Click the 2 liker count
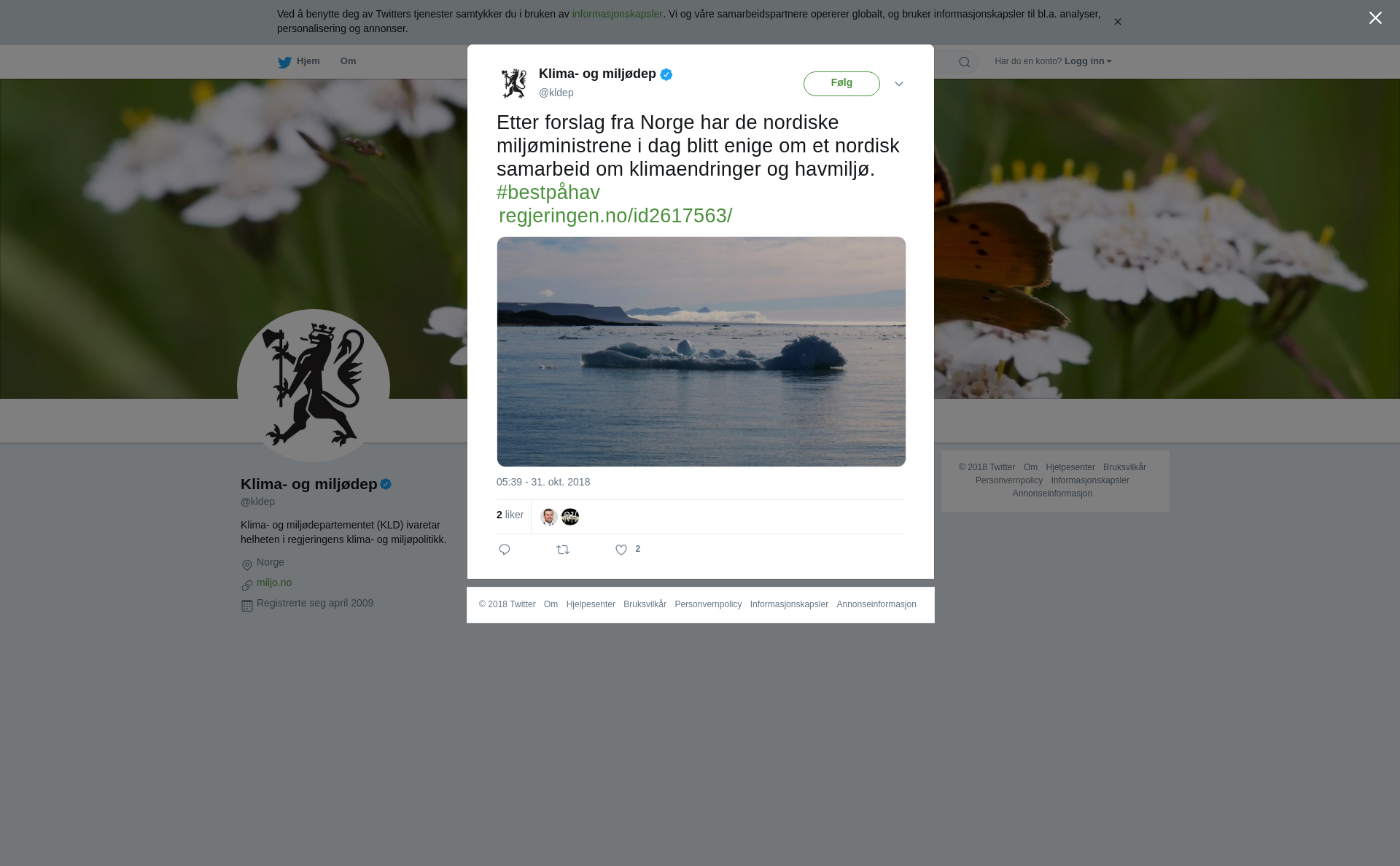The width and height of the screenshot is (1400, 866). 510,515
